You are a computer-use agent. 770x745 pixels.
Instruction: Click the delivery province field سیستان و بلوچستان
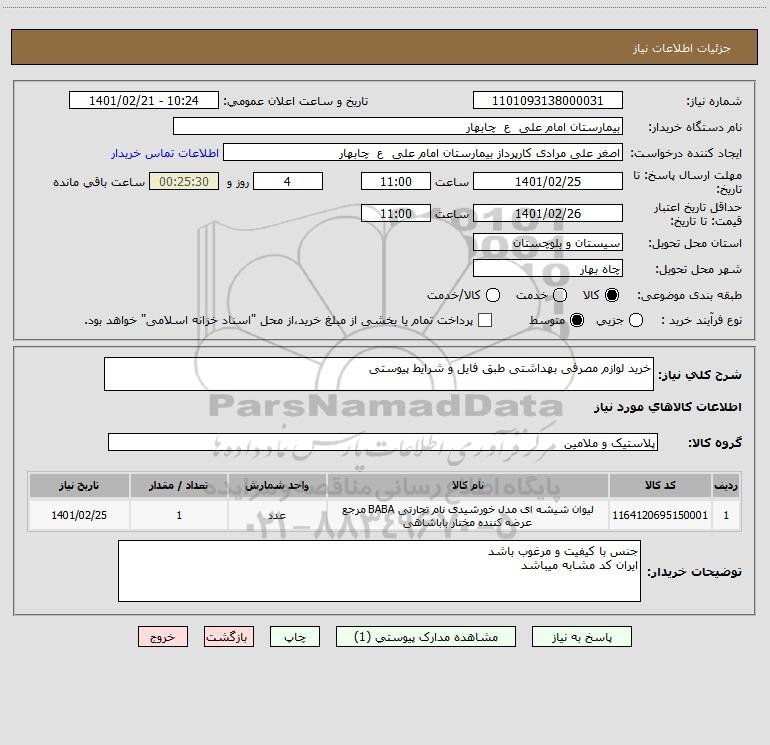tap(548, 242)
